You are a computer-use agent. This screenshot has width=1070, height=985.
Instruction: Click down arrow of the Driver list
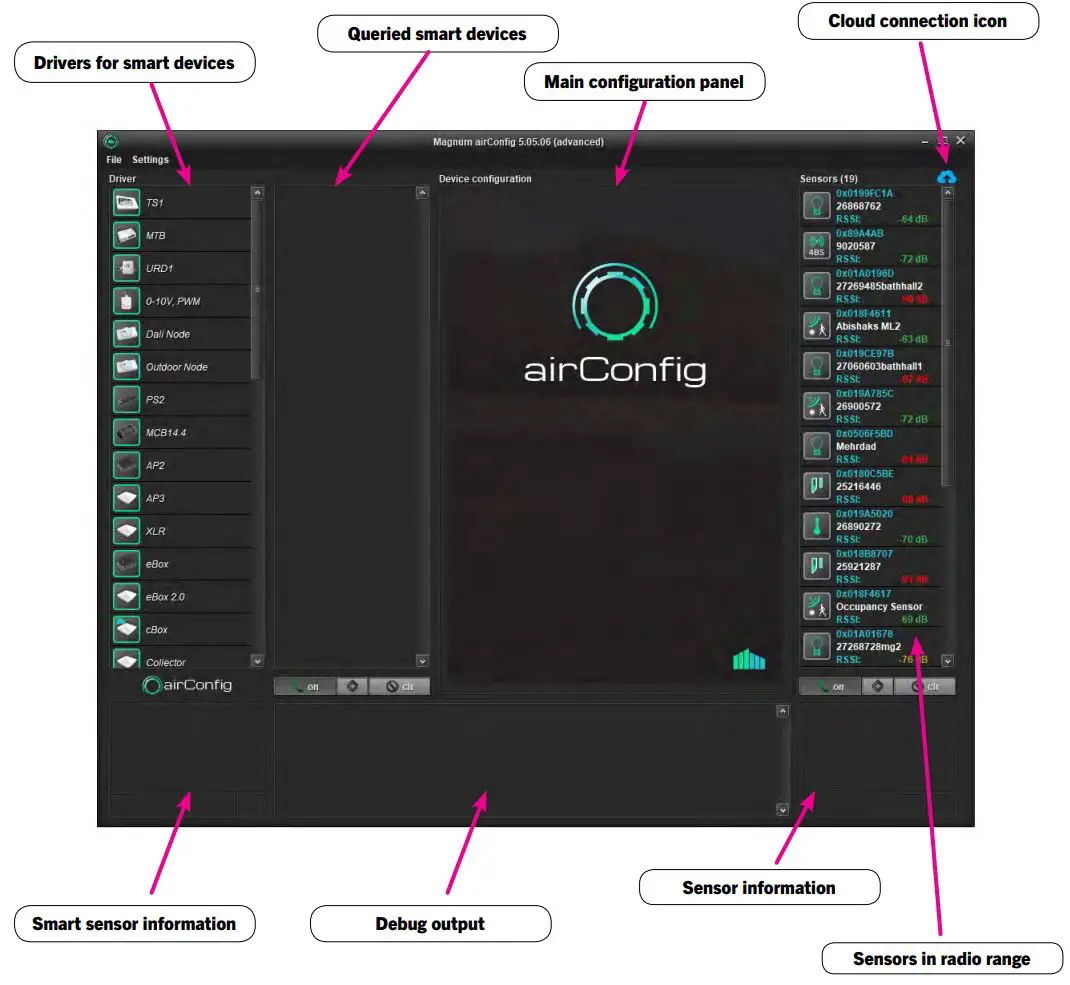[257, 661]
